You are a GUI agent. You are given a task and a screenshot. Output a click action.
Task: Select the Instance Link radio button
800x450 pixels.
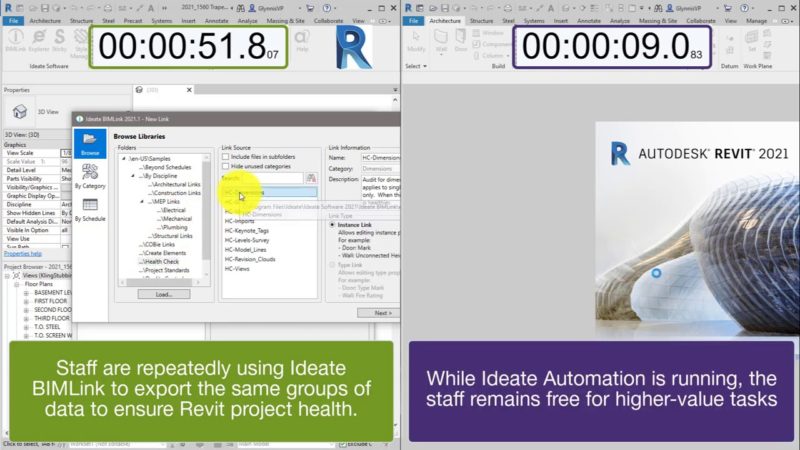point(332,224)
